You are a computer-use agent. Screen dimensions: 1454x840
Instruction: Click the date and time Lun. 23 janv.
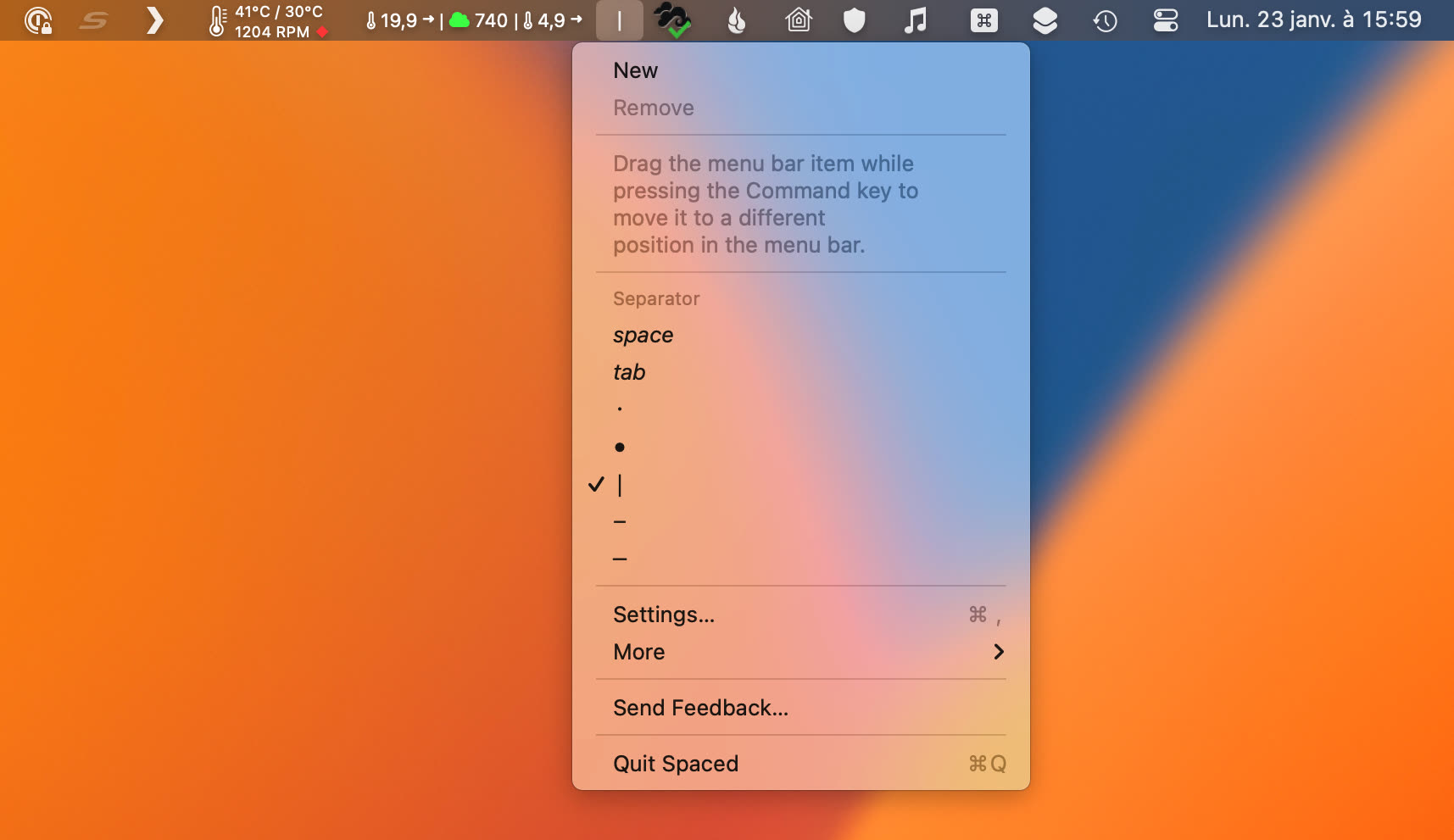tap(1313, 19)
